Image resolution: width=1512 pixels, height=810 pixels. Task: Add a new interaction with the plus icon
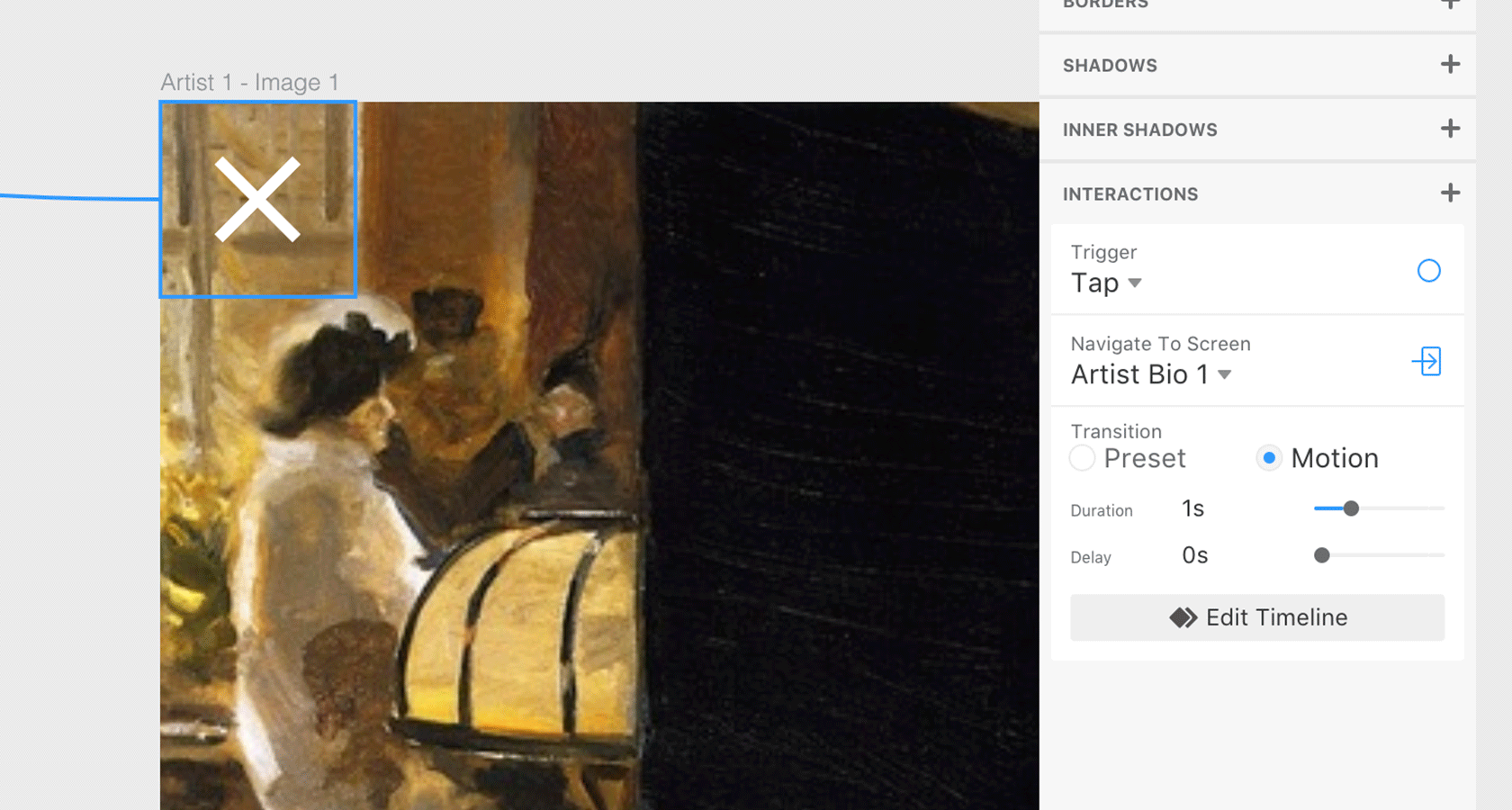pos(1450,193)
